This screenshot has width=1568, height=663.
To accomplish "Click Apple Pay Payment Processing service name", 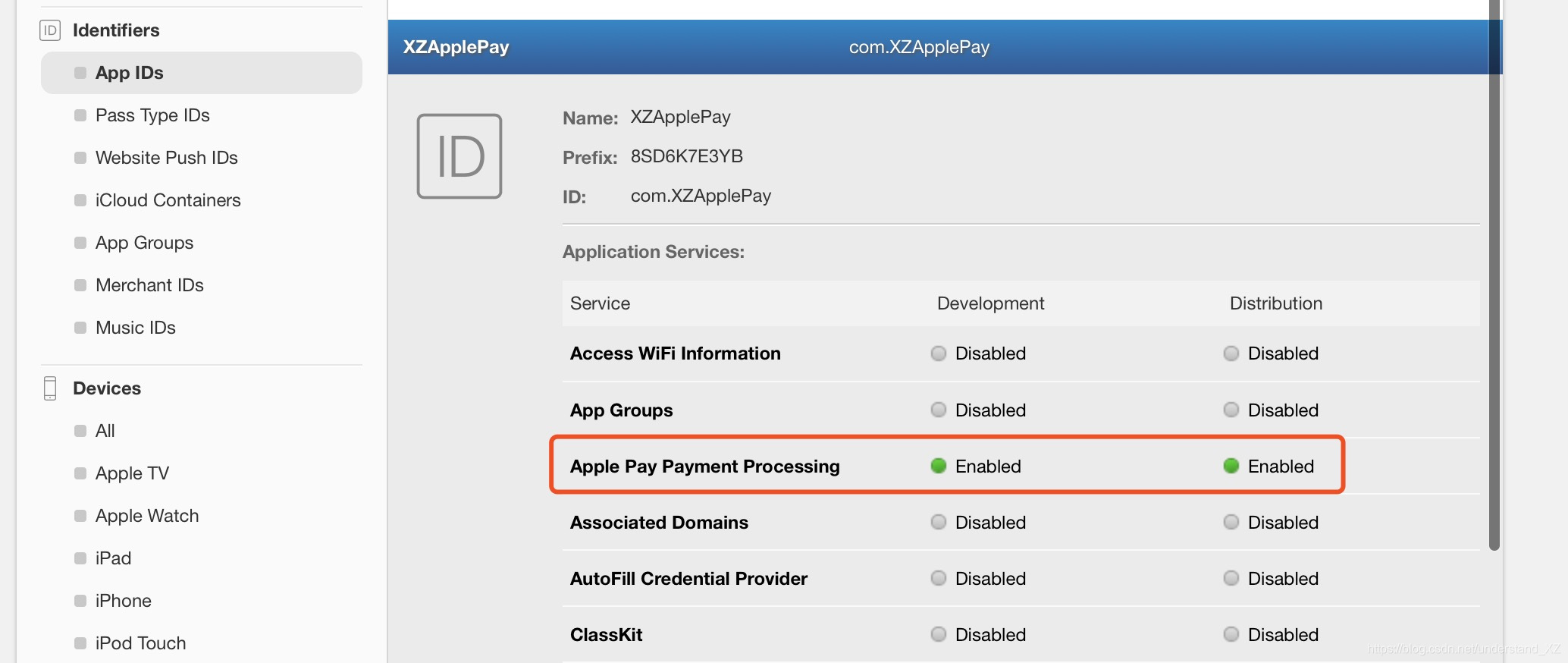I will click(705, 467).
